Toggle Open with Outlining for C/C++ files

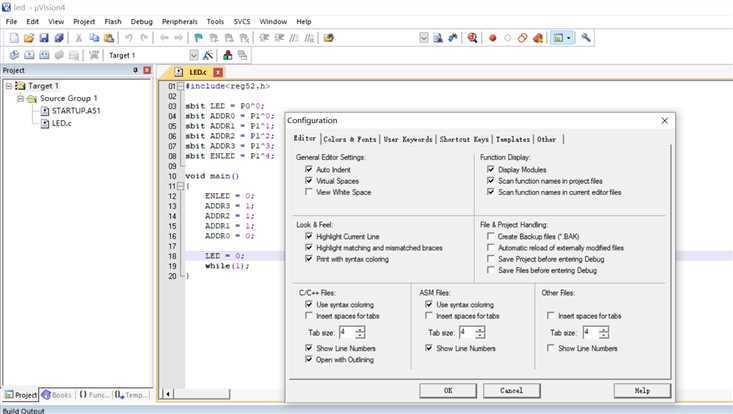tap(309, 359)
